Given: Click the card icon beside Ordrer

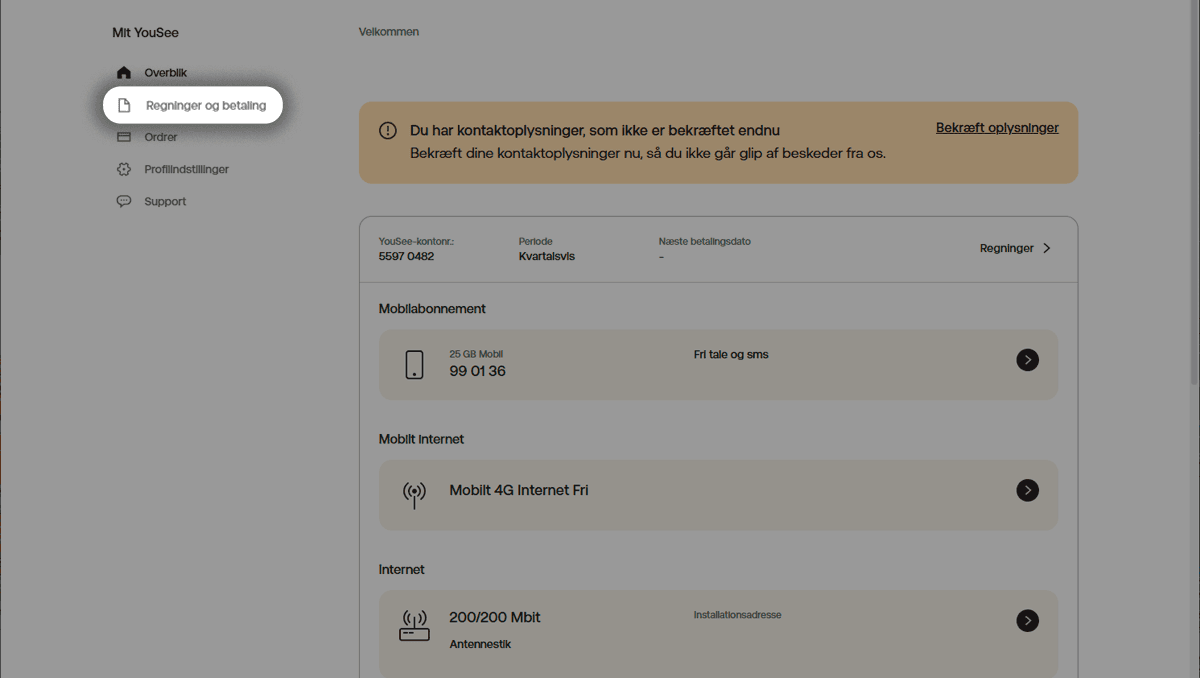Looking at the screenshot, I should click(124, 137).
